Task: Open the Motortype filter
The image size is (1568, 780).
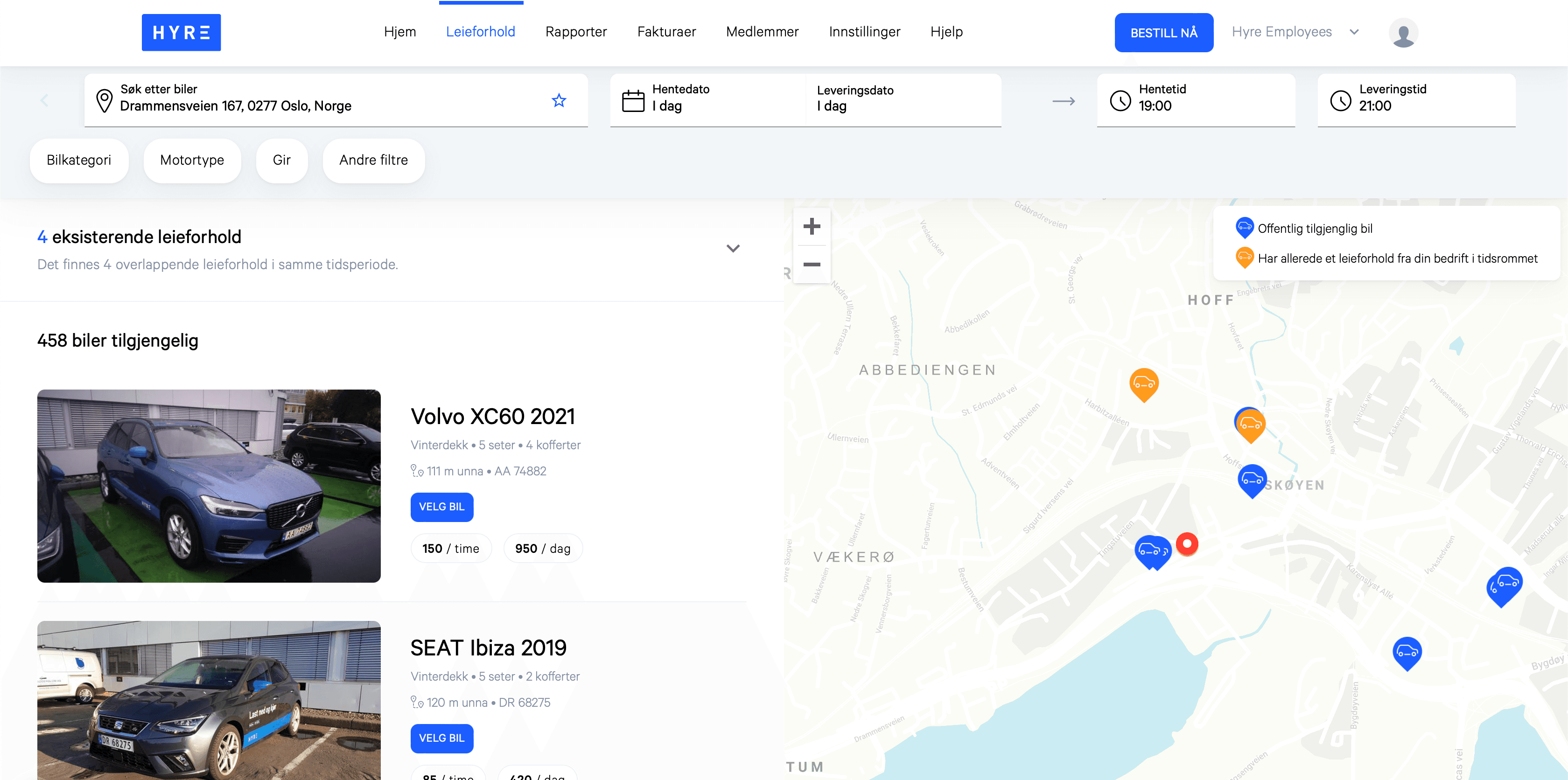Action: 192,160
